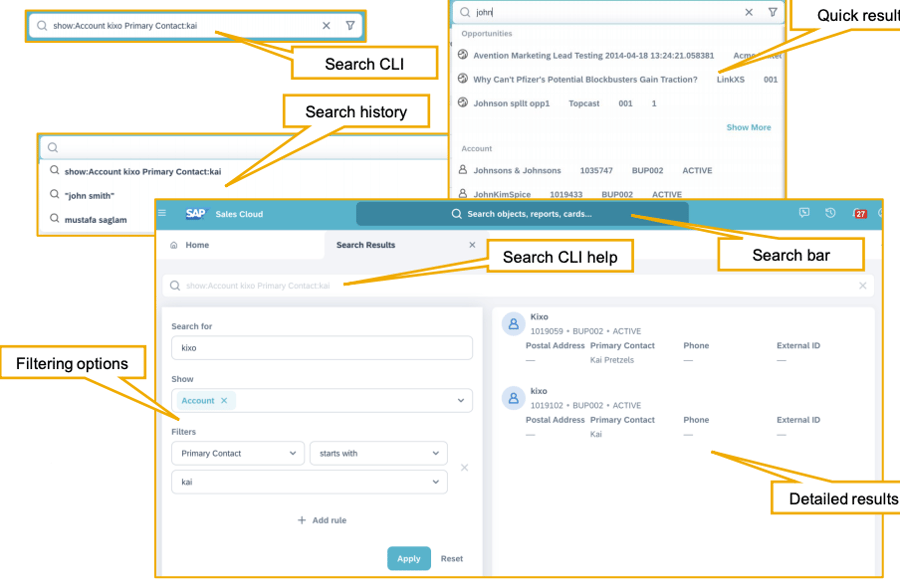The image size is (900, 588).
Task: Open filter funnel in top-left CLI search box
Action: 350,25
